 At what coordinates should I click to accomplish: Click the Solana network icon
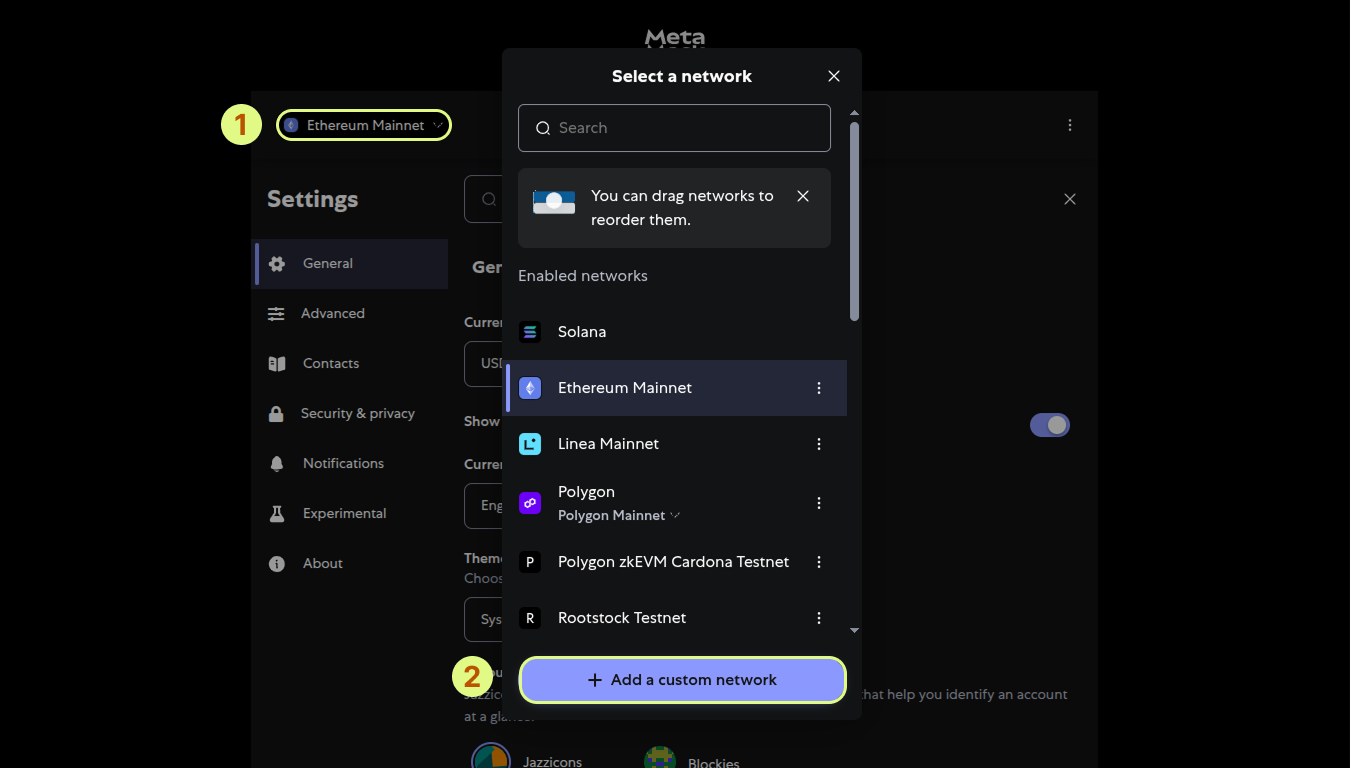click(x=530, y=332)
